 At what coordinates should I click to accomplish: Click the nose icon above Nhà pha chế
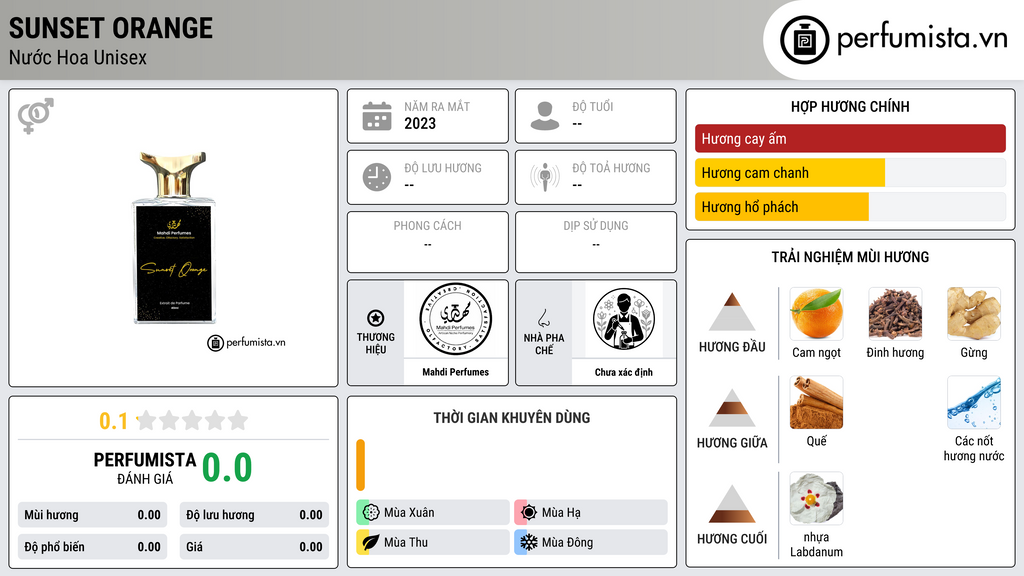[543, 318]
